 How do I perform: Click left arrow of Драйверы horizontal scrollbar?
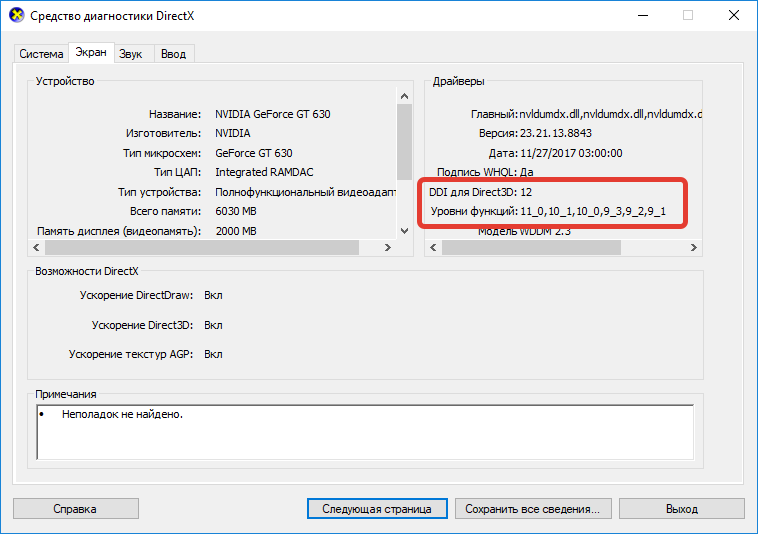point(434,247)
